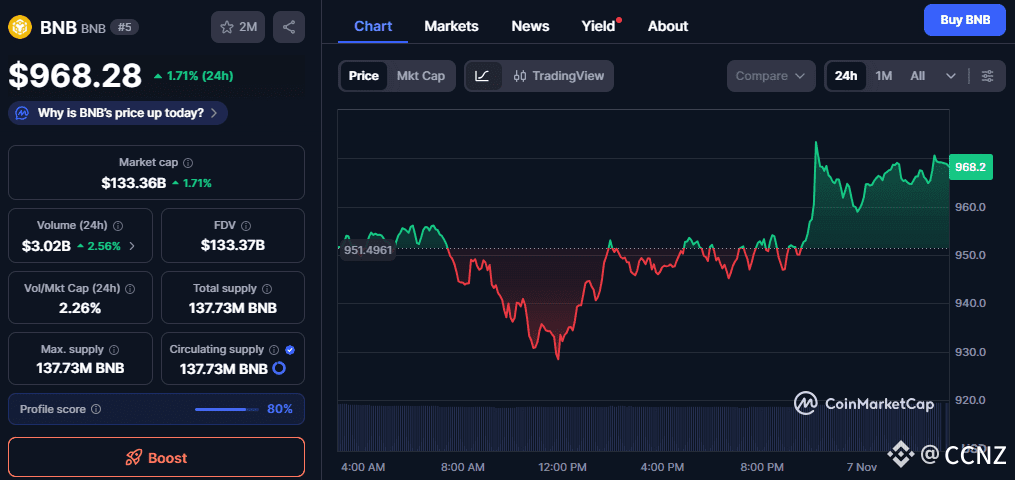Screen dimensions: 1015x480
Task: Click the line chart type icon
Action: pyautogui.click(x=482, y=76)
